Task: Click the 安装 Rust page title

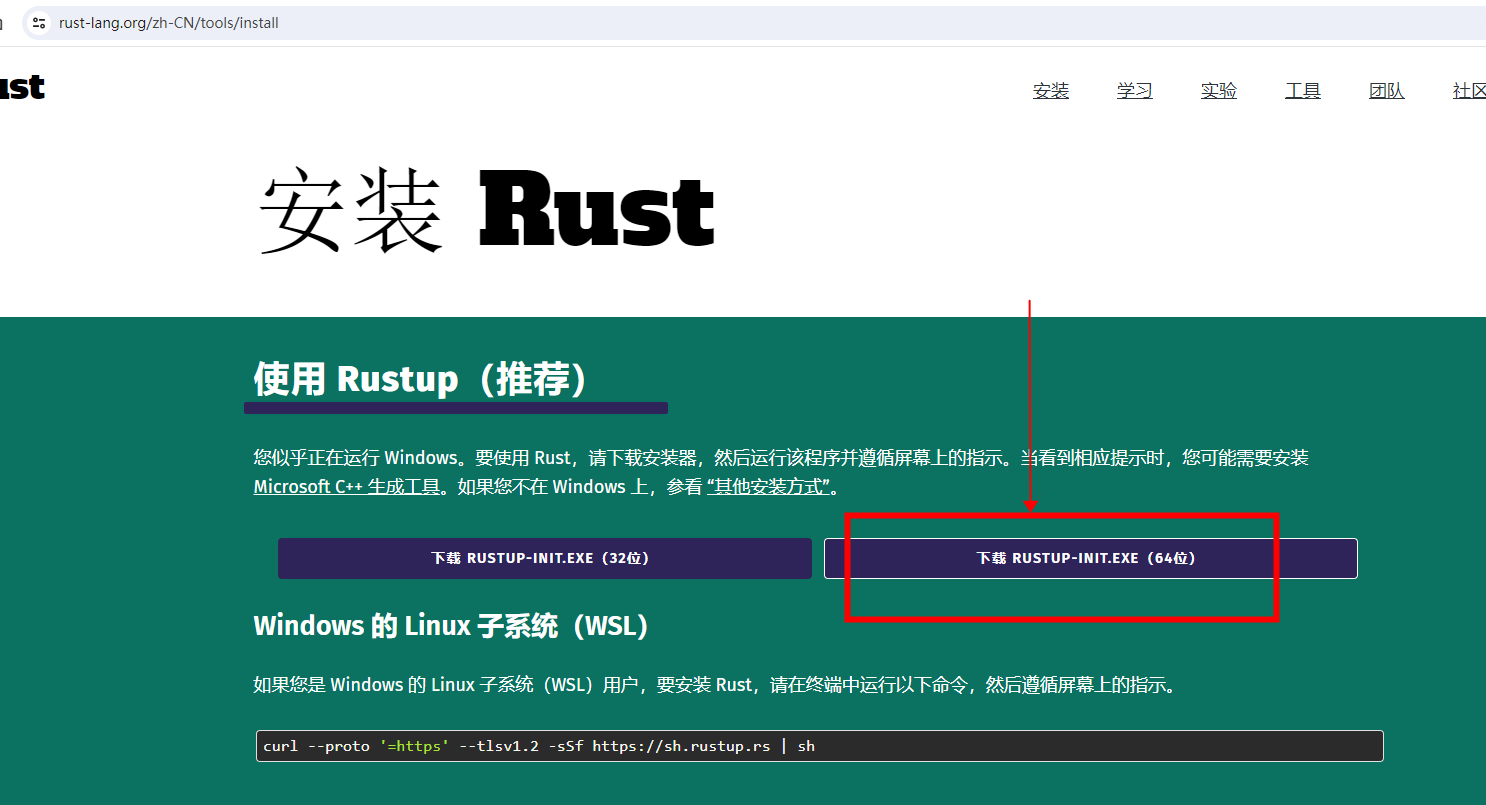Action: coord(487,212)
